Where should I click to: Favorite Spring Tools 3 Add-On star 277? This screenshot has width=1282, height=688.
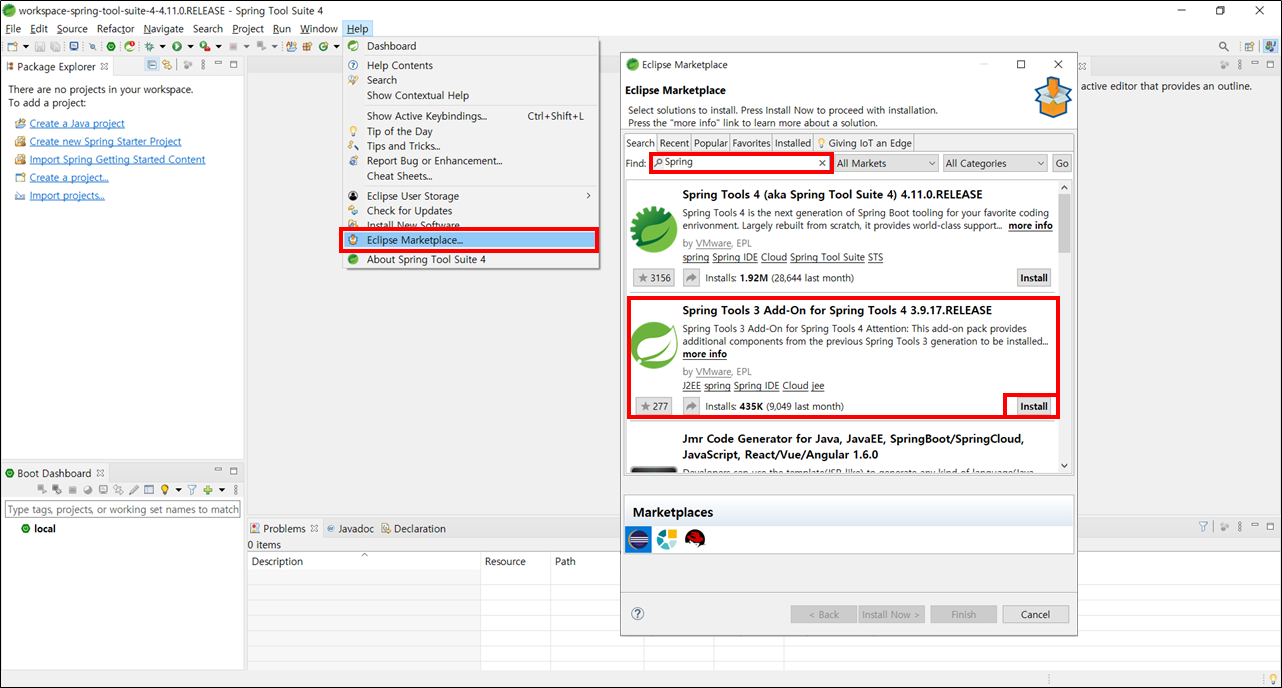coord(654,406)
